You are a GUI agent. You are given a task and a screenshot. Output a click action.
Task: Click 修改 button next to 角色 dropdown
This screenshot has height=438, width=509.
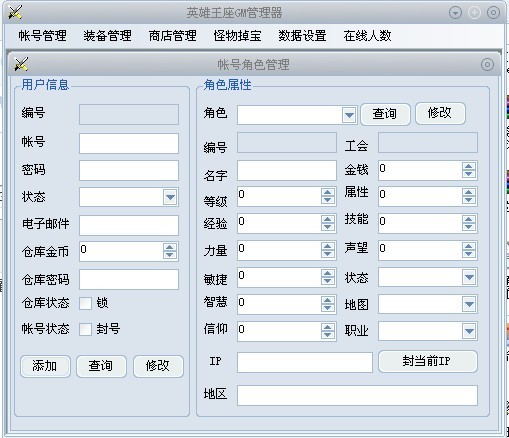pyautogui.click(x=440, y=113)
